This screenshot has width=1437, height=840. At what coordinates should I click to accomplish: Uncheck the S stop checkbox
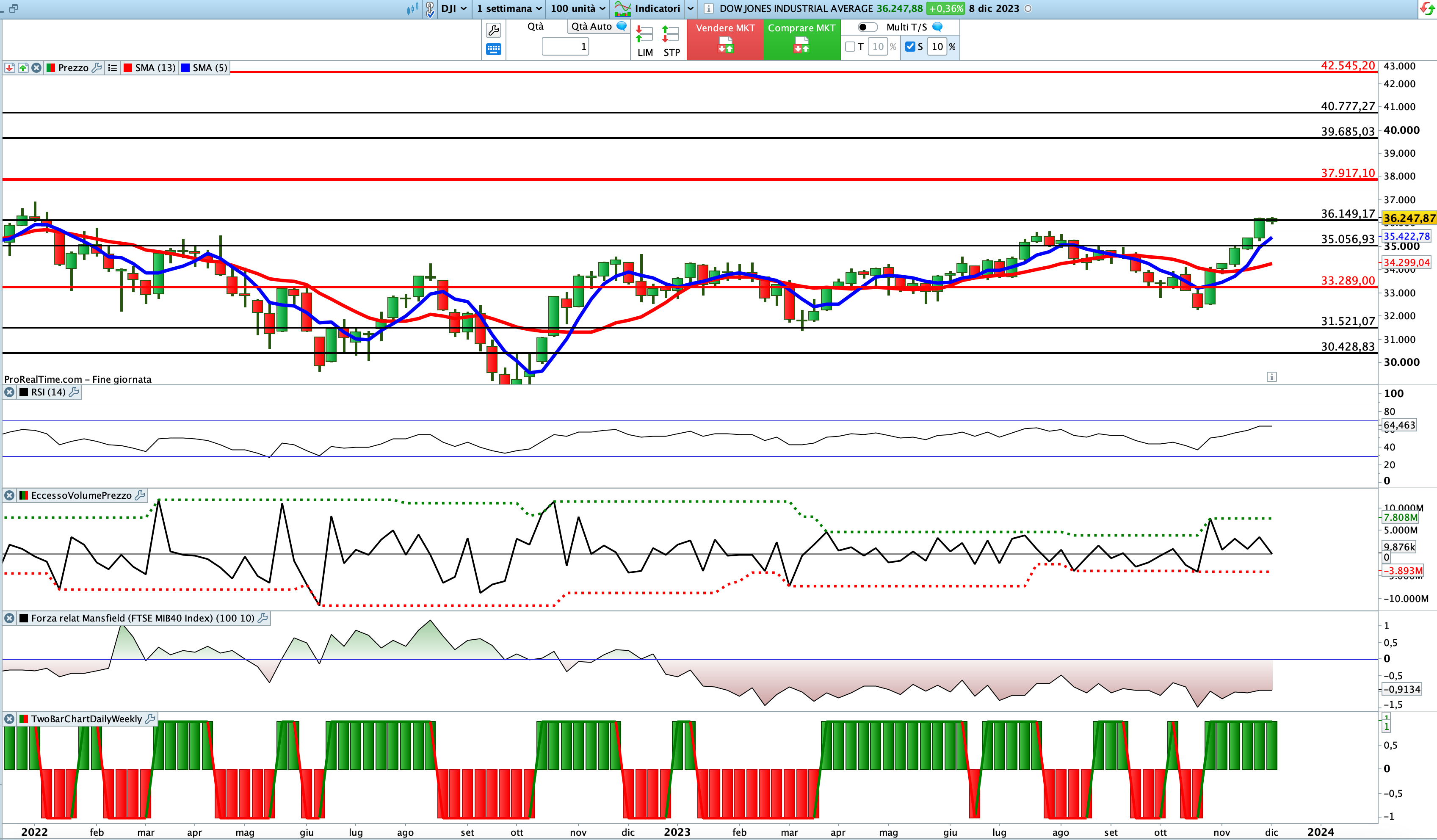tap(910, 47)
